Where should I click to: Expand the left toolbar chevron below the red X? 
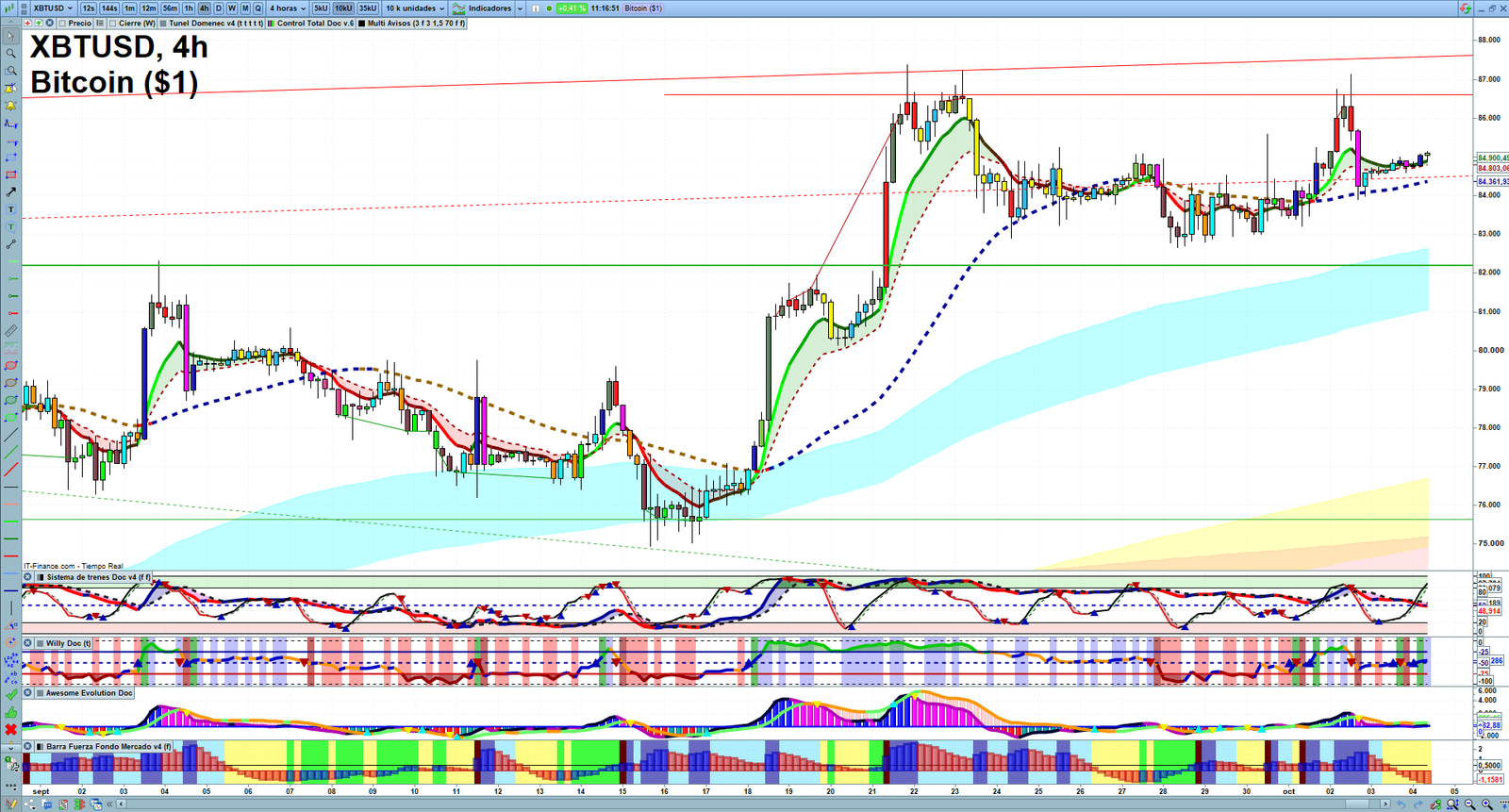(x=10, y=747)
